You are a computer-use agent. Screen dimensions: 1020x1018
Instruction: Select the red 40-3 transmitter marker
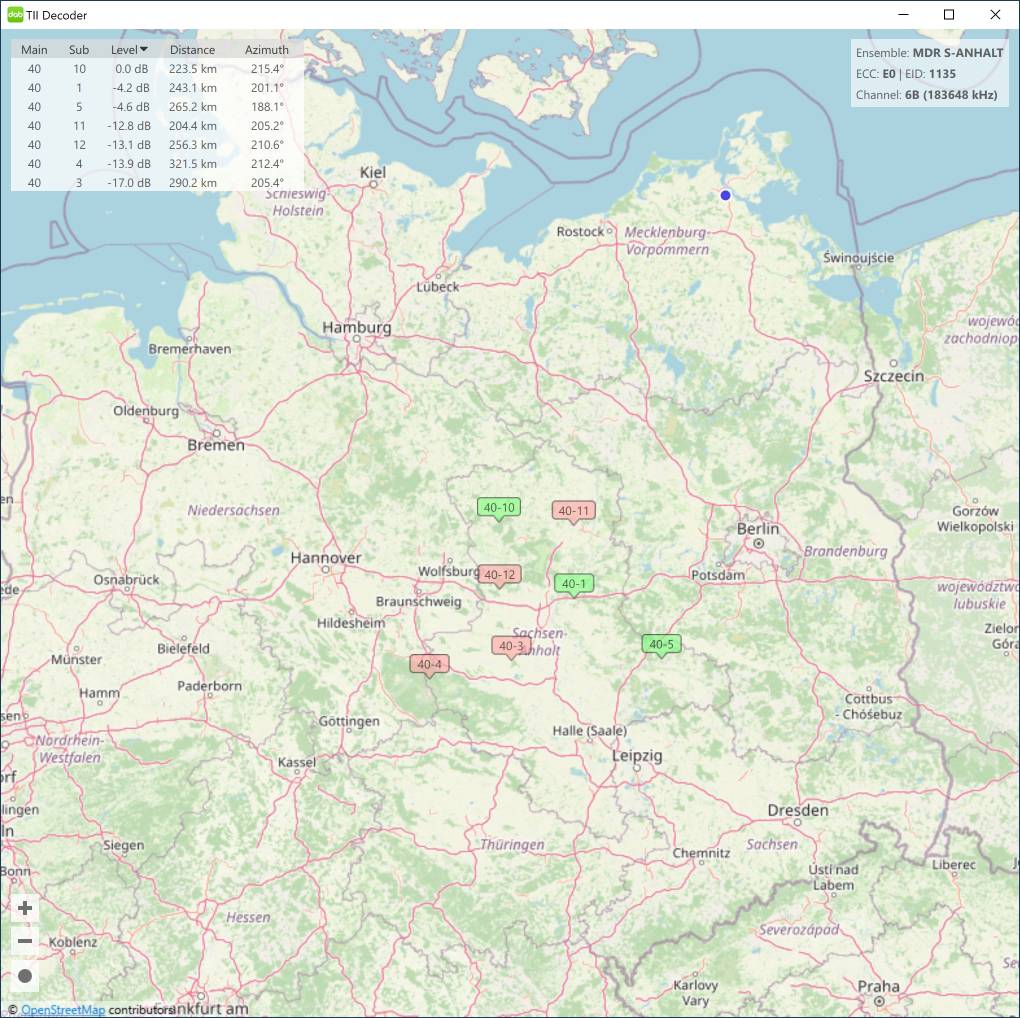[x=510, y=647]
